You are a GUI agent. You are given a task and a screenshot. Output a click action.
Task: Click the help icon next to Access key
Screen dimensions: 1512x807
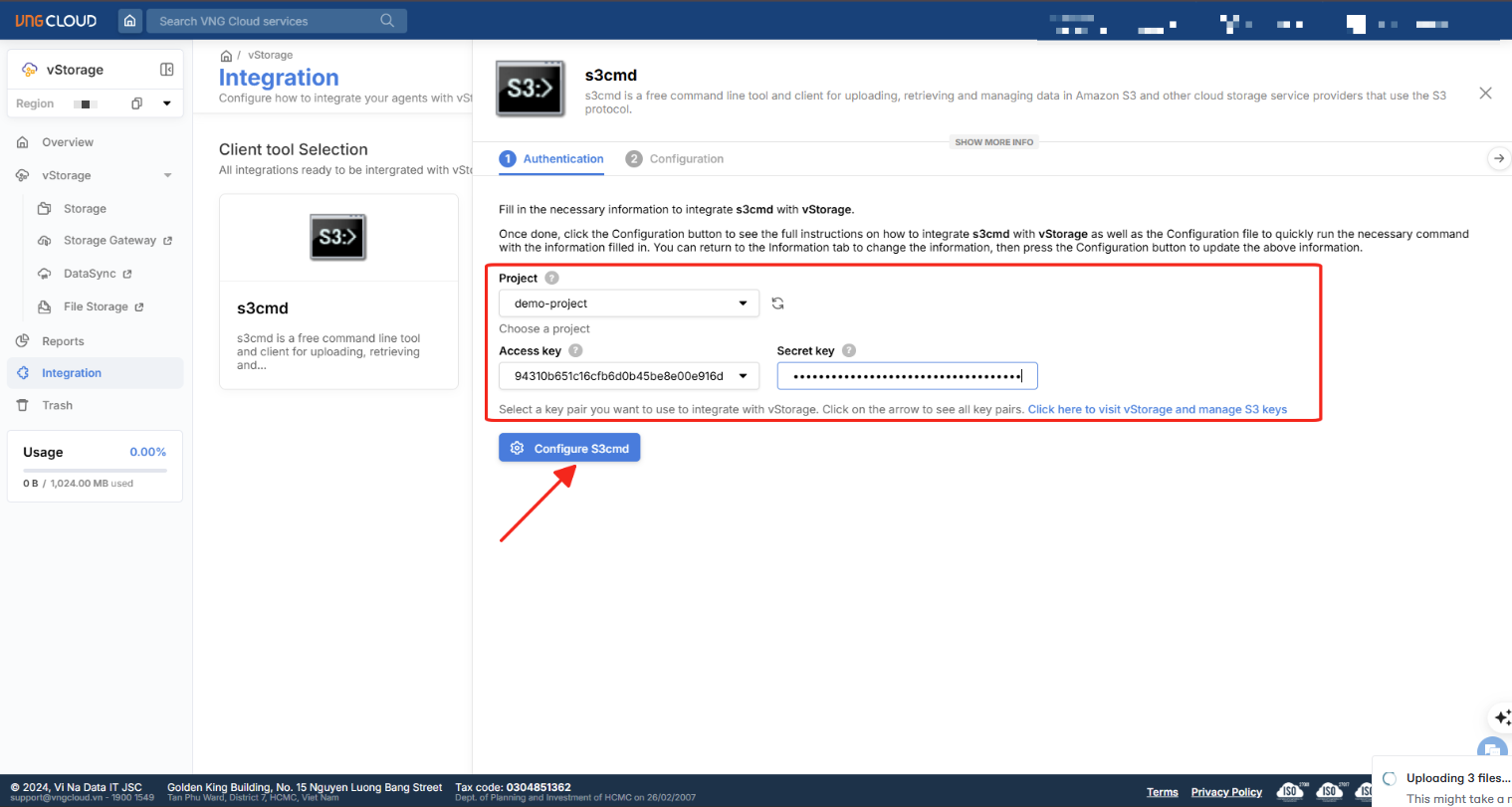[x=575, y=351]
